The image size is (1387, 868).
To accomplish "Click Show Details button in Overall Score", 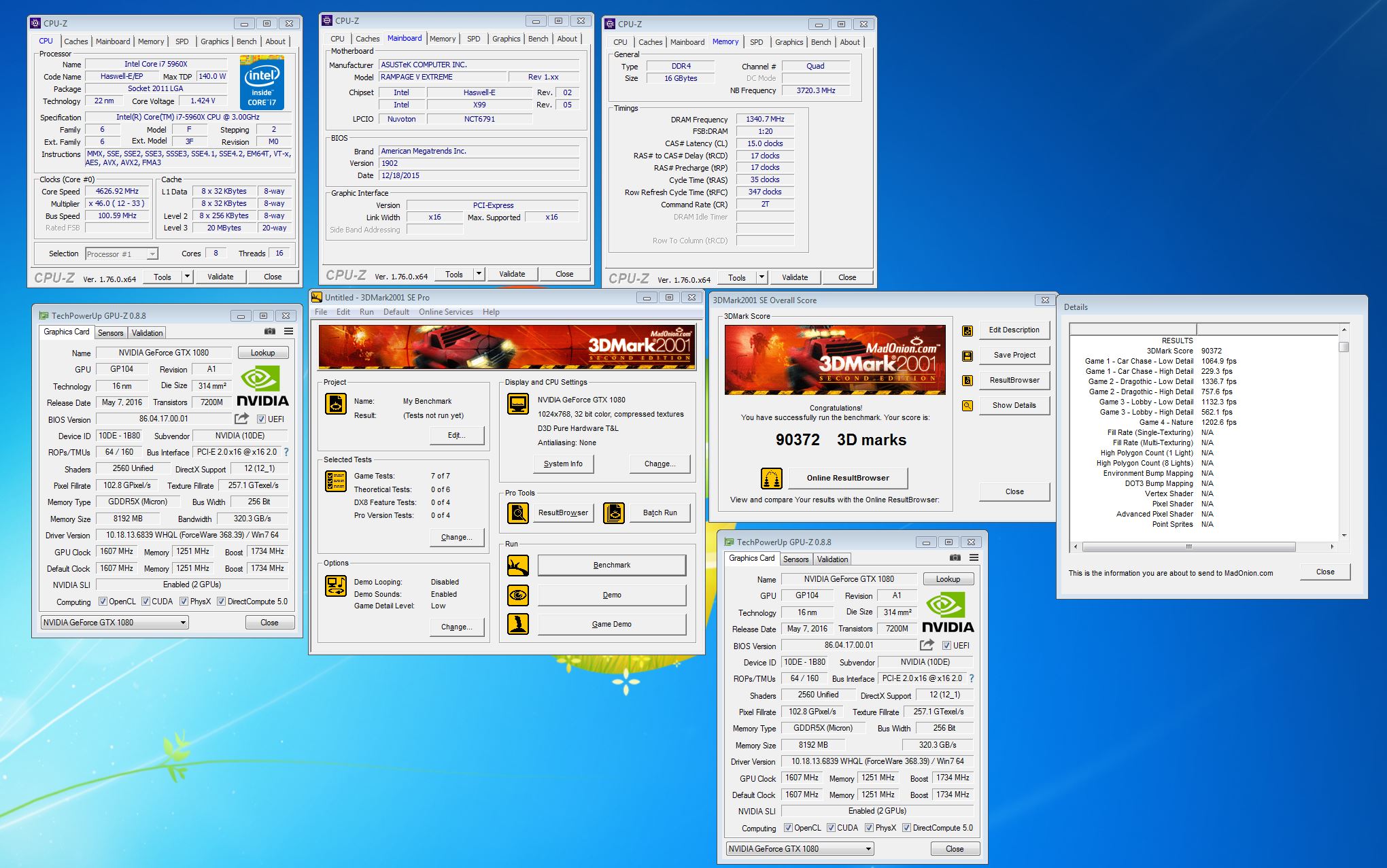I will point(1014,405).
